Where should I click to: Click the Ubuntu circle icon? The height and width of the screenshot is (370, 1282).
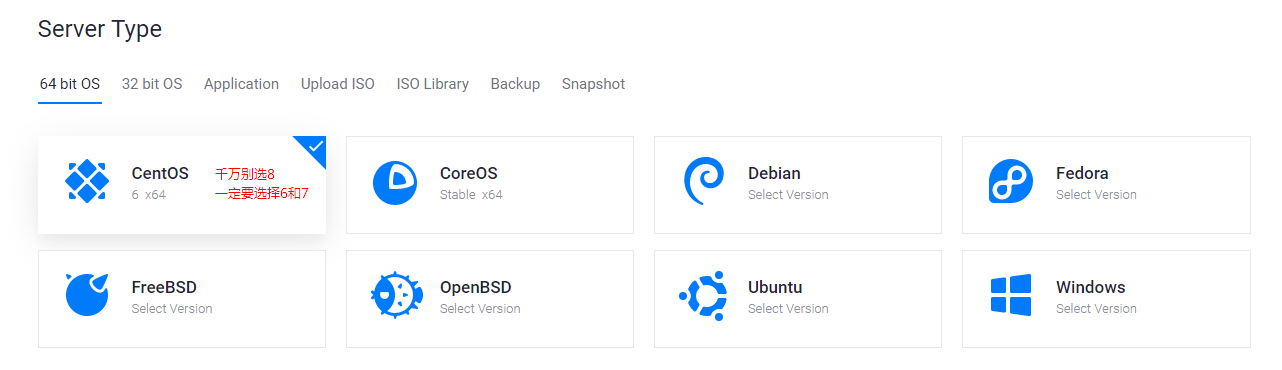tap(703, 296)
